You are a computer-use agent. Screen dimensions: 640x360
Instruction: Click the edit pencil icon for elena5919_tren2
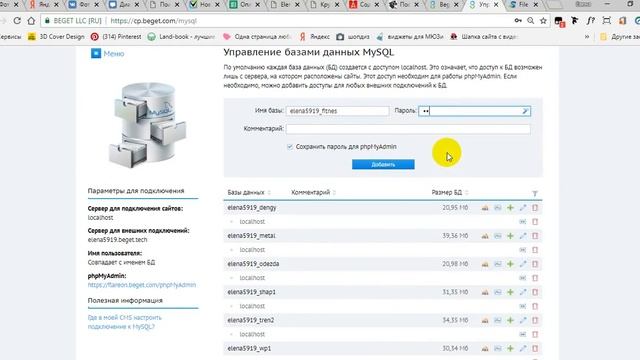[x=523, y=320]
